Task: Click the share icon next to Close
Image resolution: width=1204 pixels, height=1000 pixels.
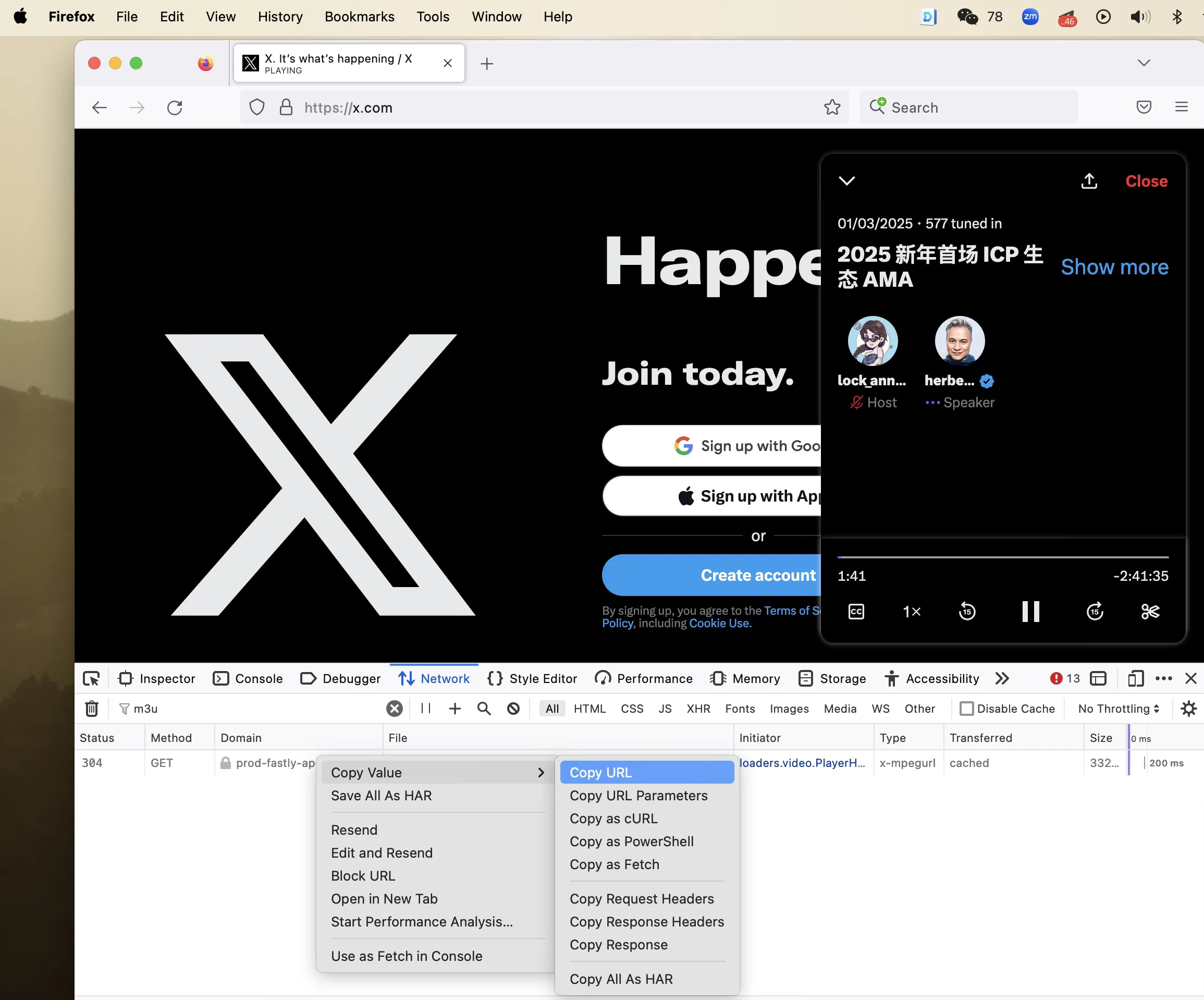Action: [x=1089, y=181]
